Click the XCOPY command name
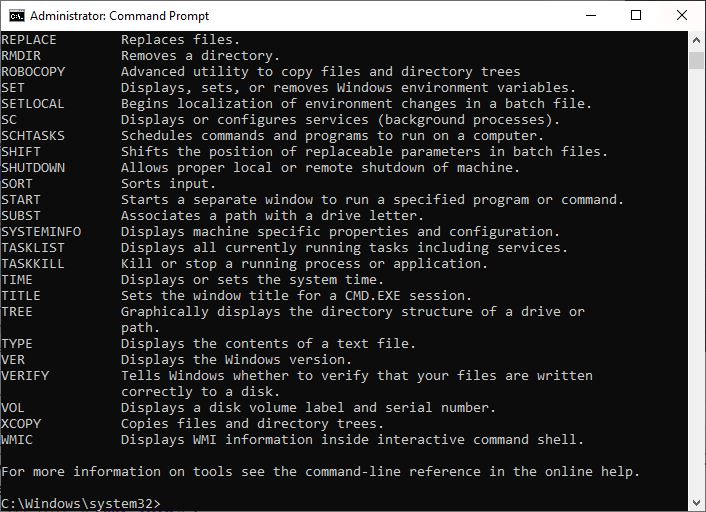The height and width of the screenshot is (512, 706). (x=21, y=424)
